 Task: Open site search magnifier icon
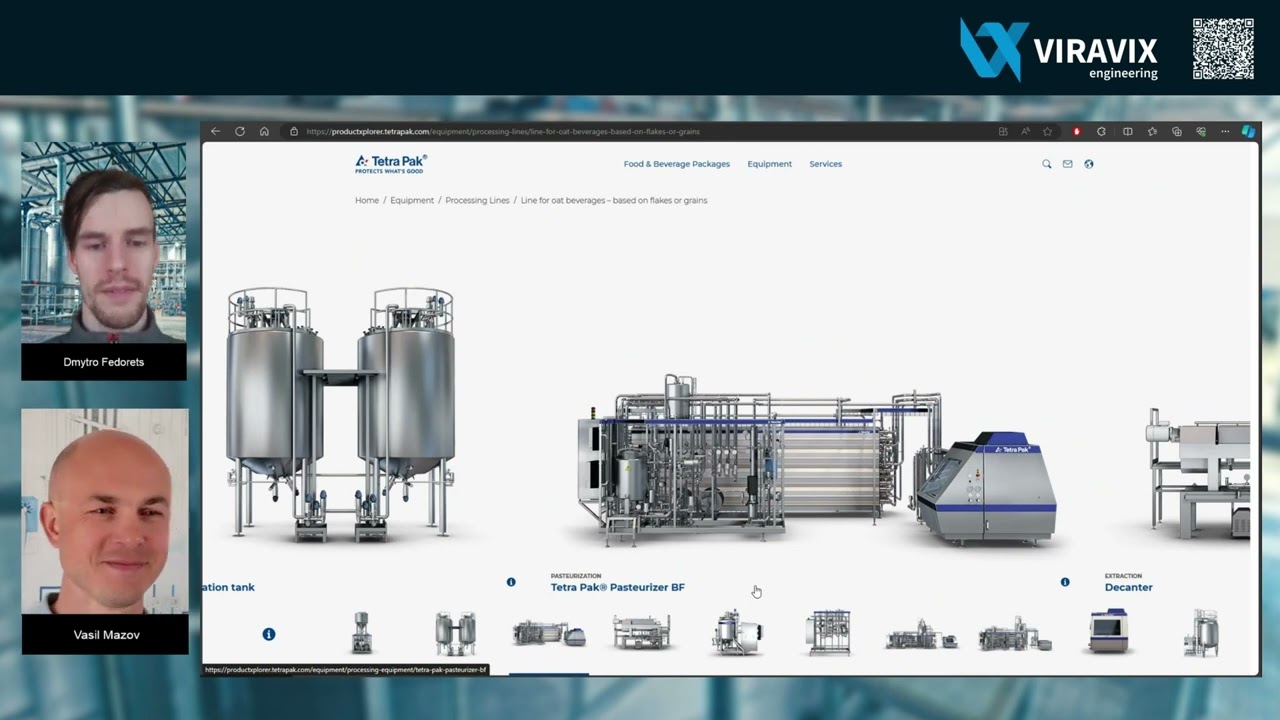coord(1047,164)
